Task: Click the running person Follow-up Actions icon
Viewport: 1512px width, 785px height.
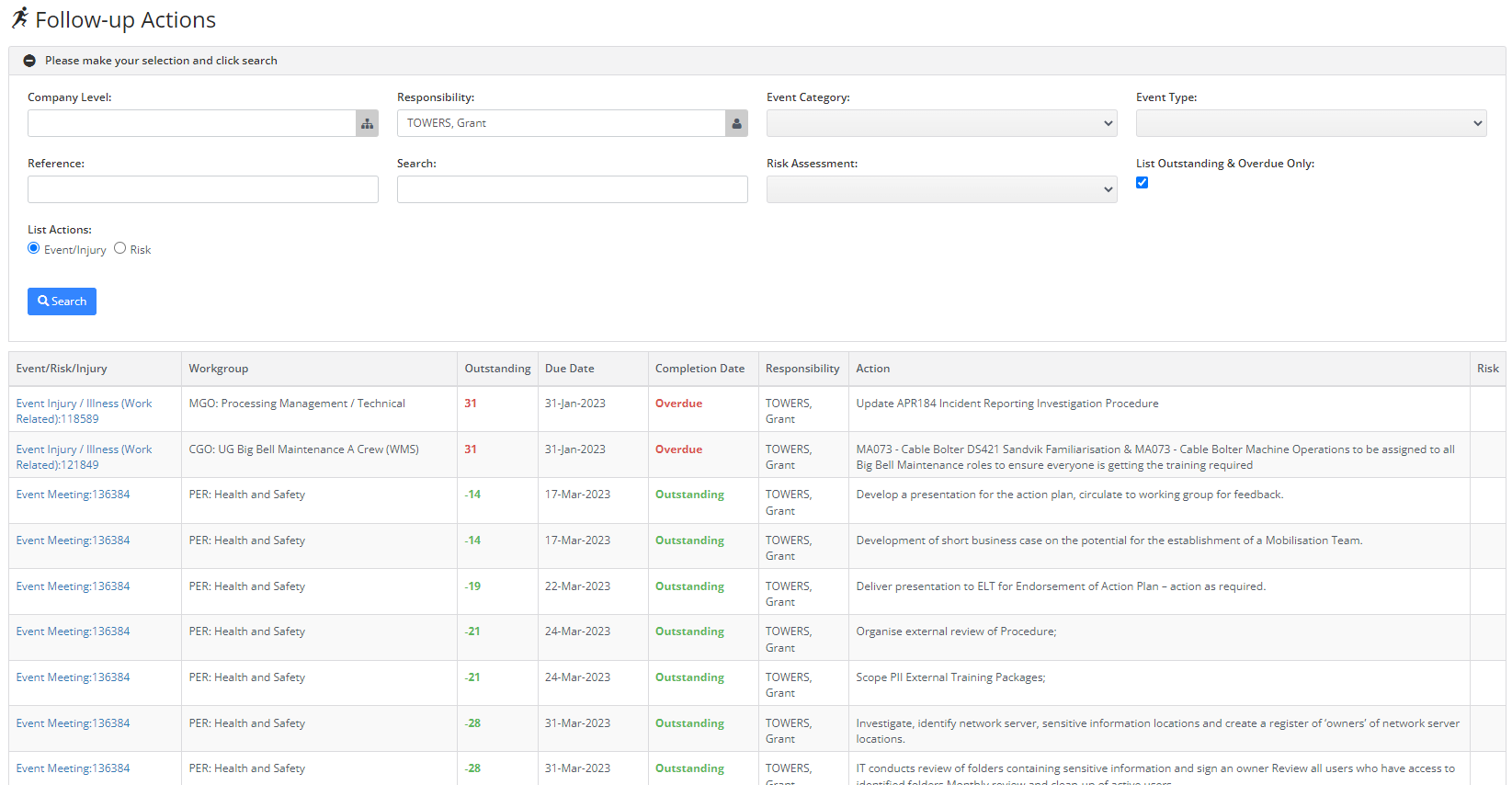Action: click(19, 19)
